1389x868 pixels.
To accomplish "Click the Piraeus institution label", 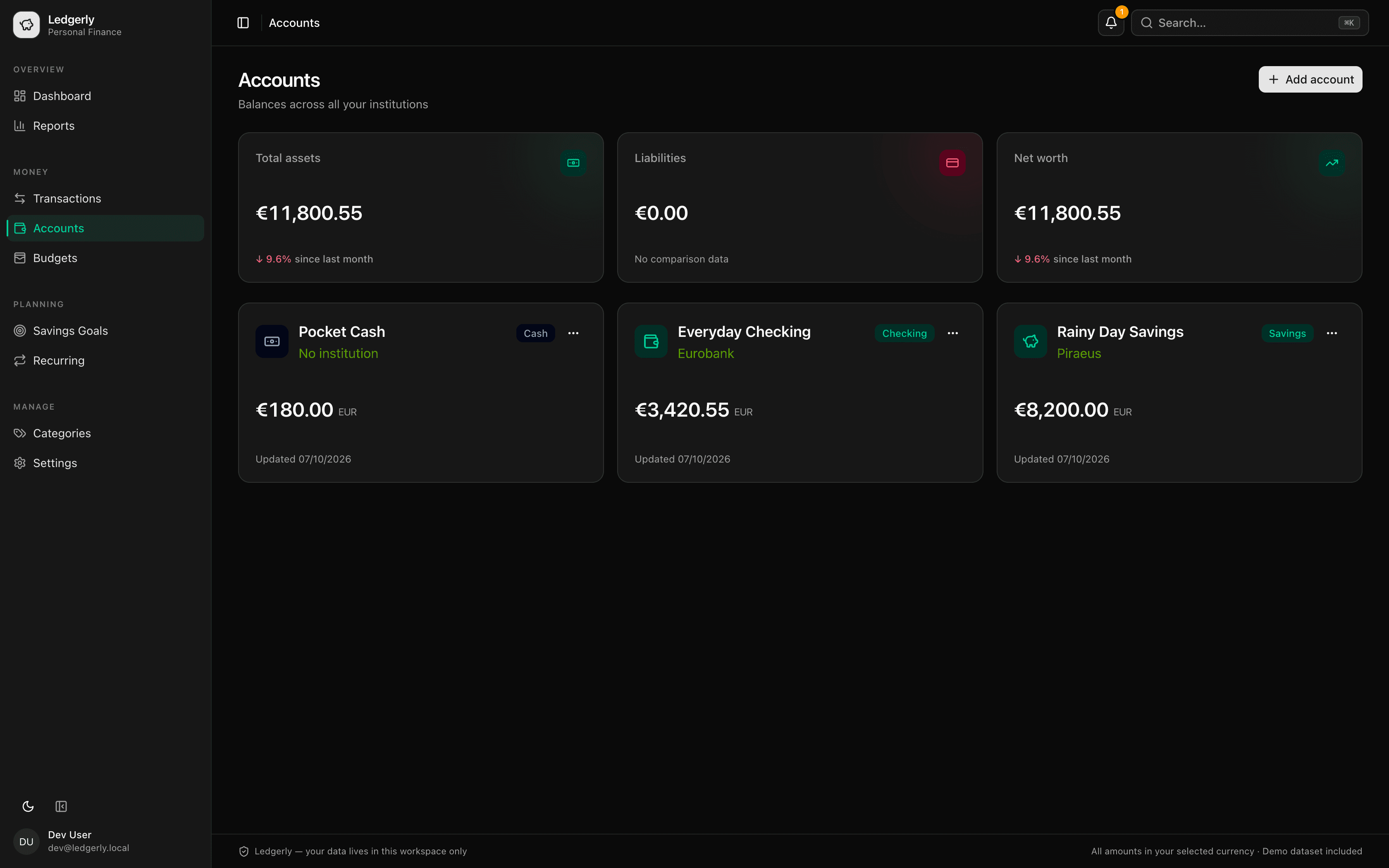I will pos(1079,354).
